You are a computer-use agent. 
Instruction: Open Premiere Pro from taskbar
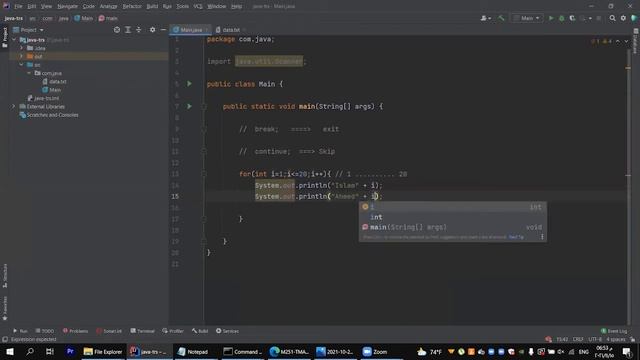(x=70, y=351)
